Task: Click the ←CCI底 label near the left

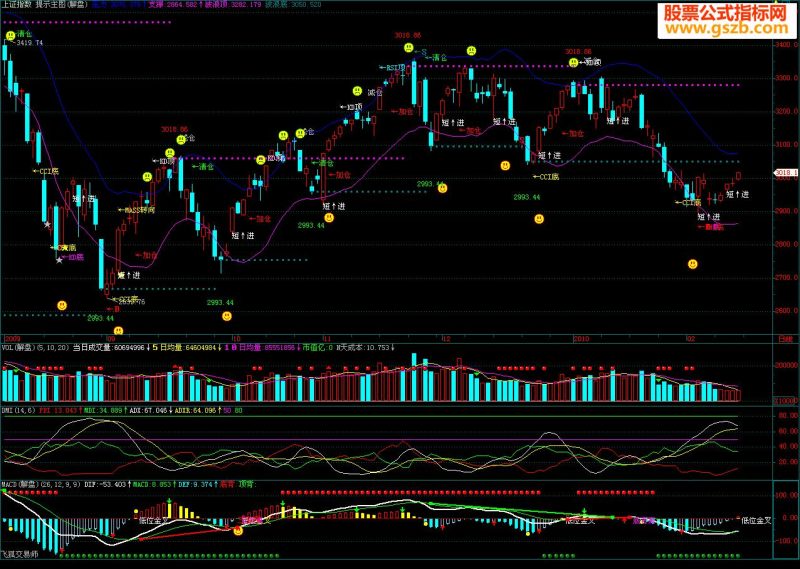Action: (45, 171)
